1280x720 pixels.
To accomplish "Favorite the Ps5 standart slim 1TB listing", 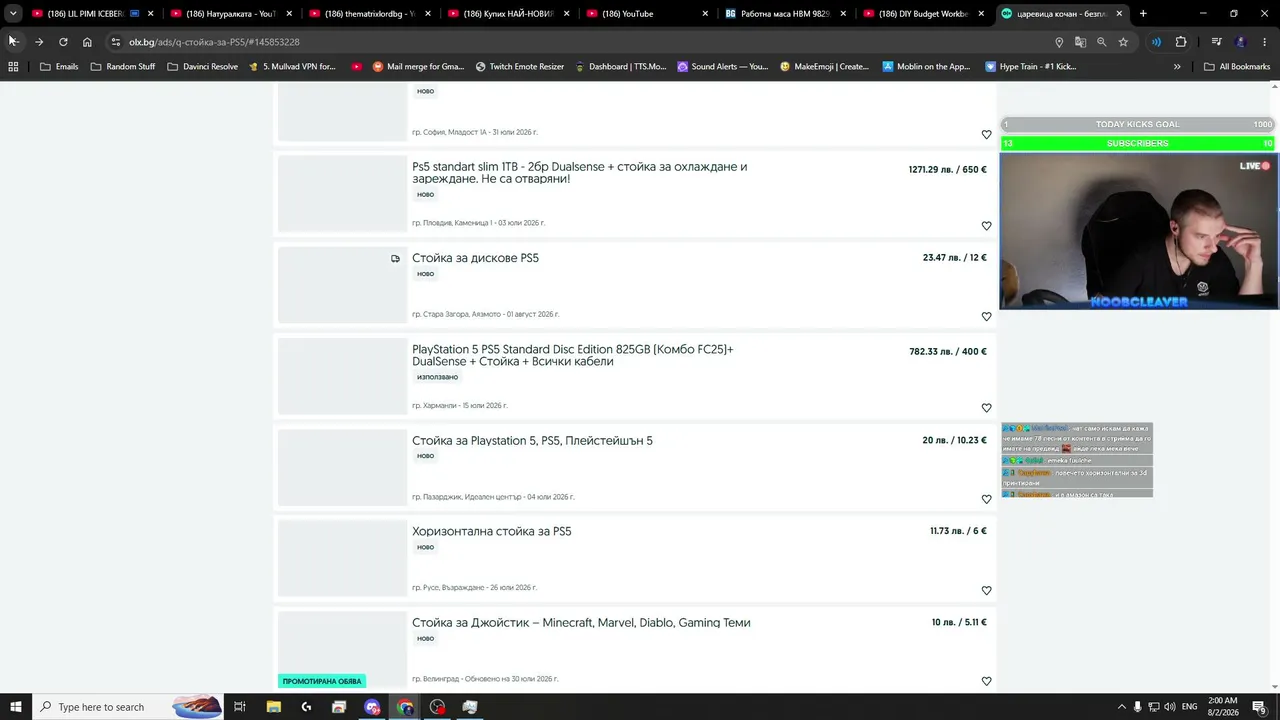I will (x=986, y=226).
